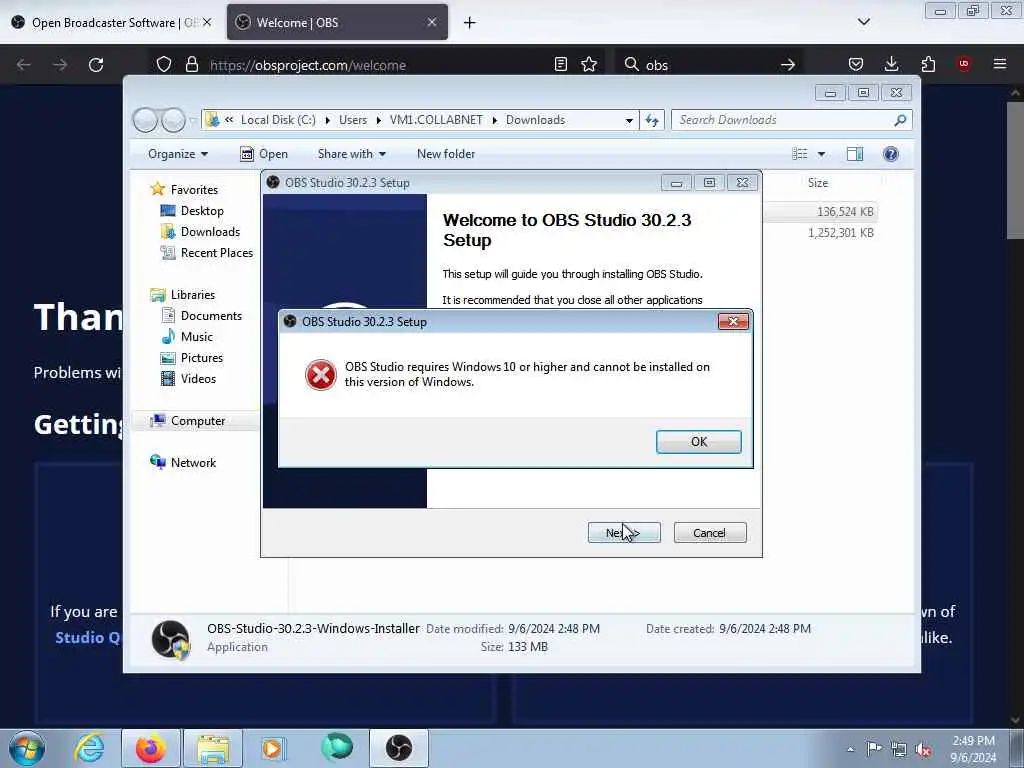Switch to the Welcome | OBS tab

327,22
